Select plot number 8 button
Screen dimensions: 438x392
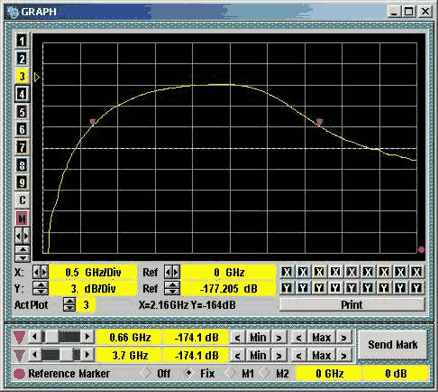coord(22,165)
